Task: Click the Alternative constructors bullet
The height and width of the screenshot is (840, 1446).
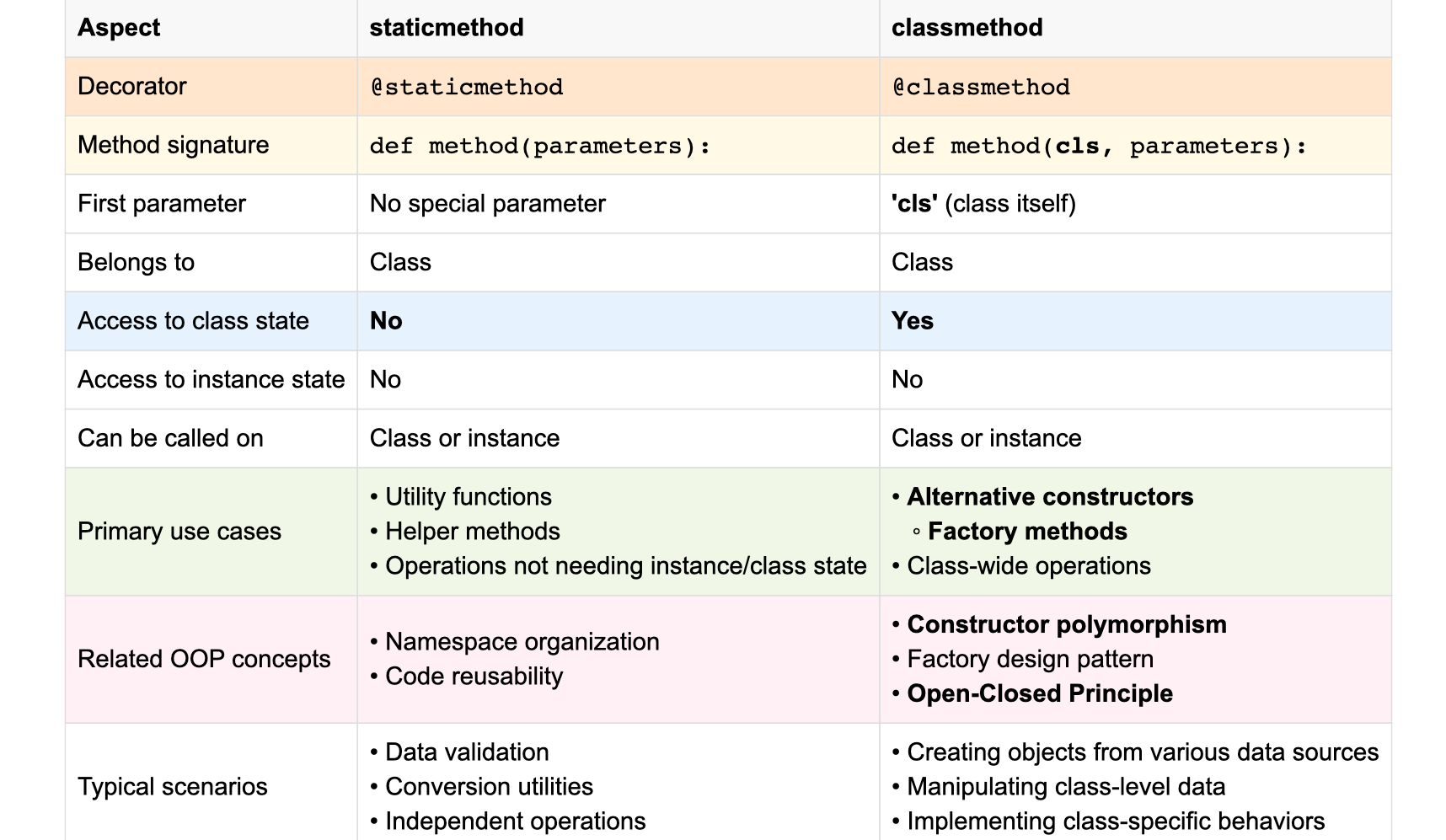Action: pyautogui.click(x=1042, y=497)
